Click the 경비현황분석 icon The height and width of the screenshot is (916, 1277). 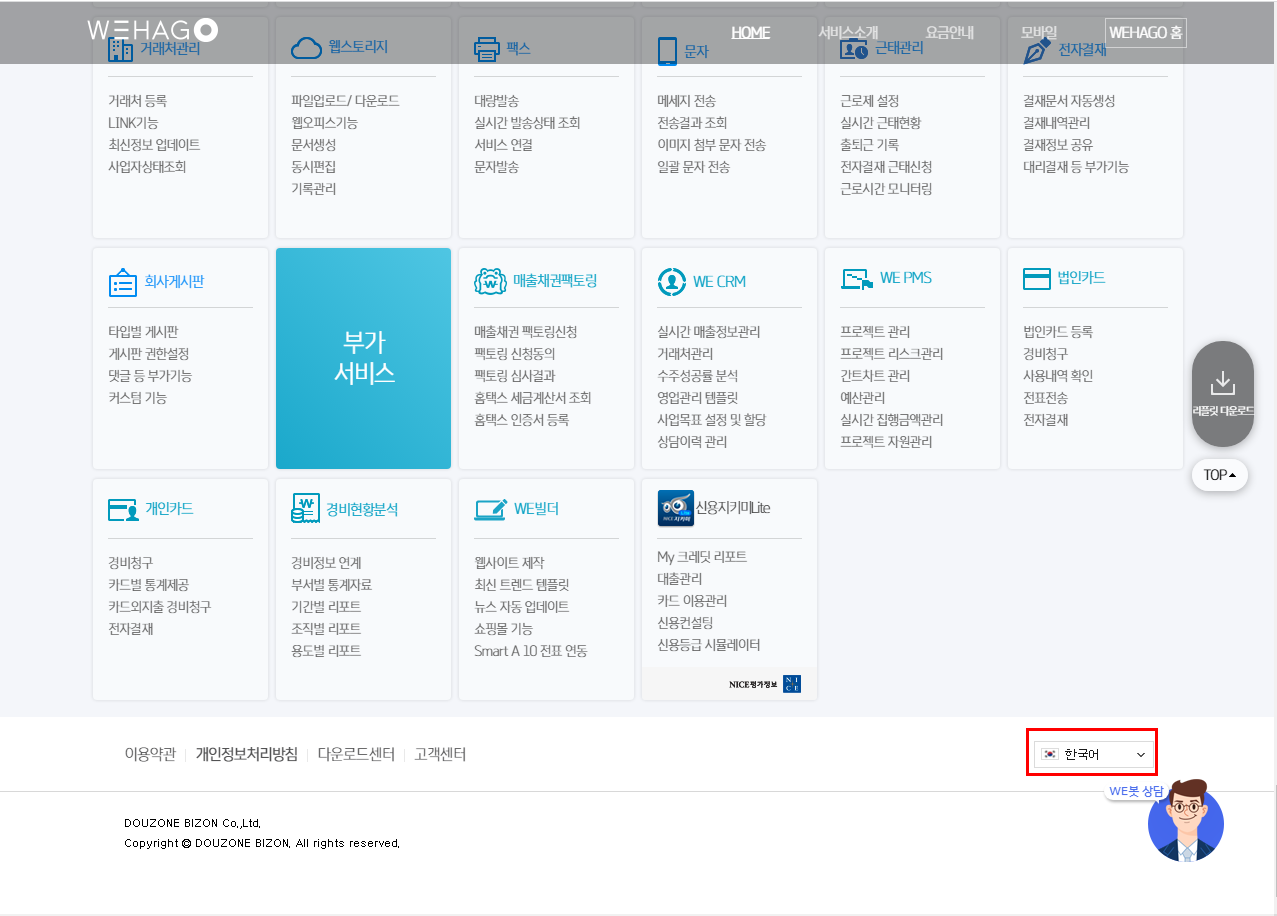305,508
